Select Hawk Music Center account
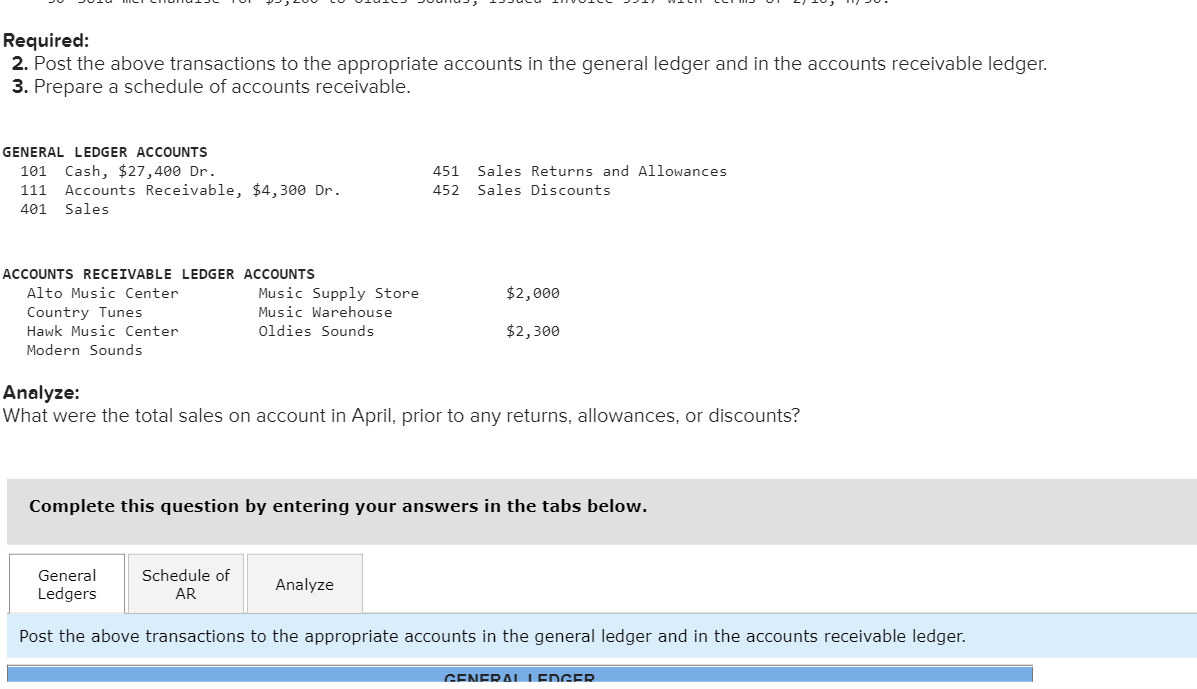Screen dimensions: 1197x689 click(103, 331)
